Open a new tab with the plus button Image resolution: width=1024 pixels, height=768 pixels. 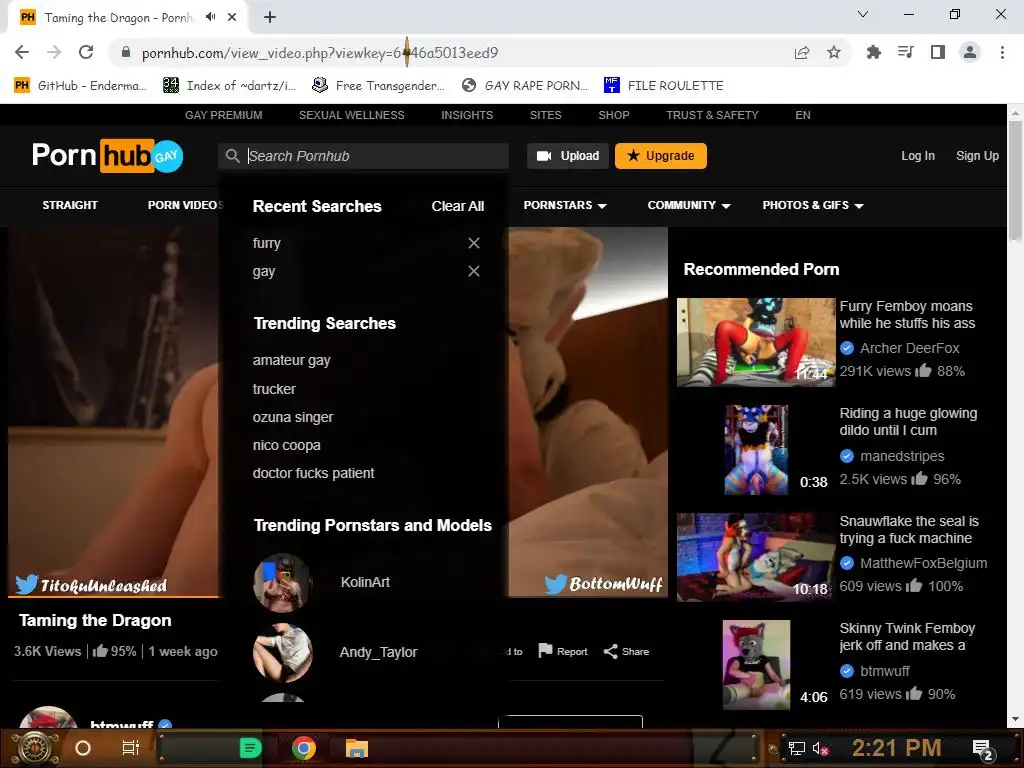click(270, 17)
